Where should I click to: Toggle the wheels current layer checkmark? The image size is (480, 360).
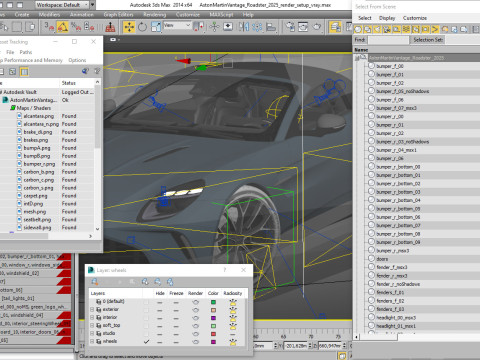pyautogui.click(x=146, y=342)
